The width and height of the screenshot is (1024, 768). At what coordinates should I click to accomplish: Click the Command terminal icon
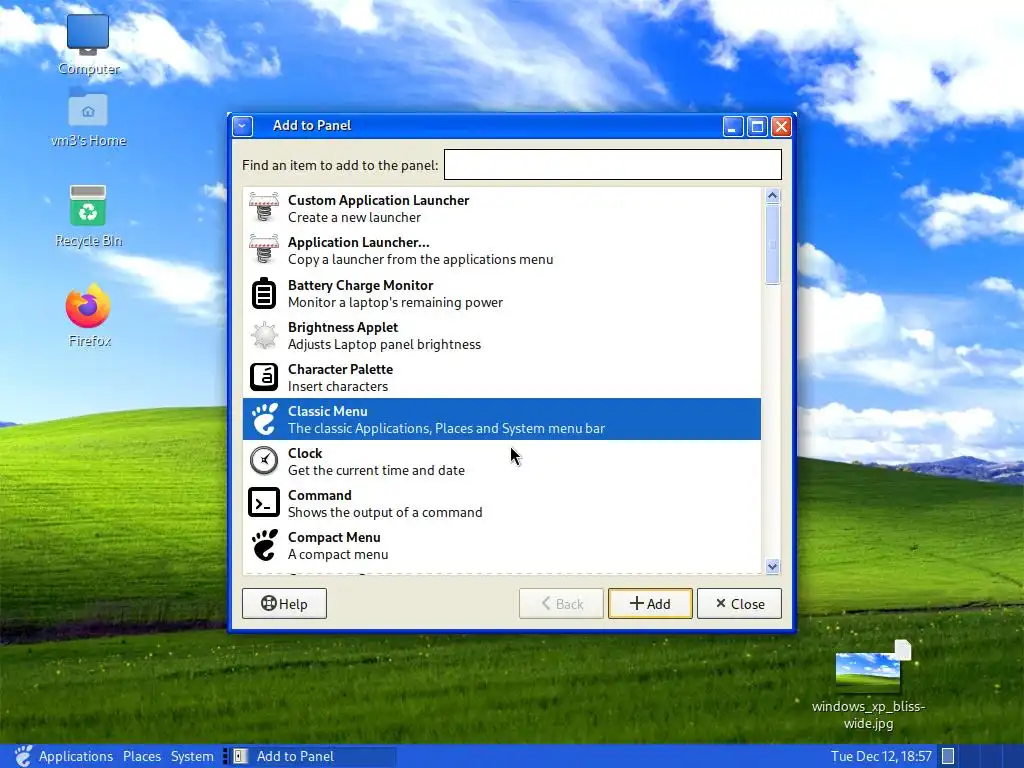coord(264,504)
